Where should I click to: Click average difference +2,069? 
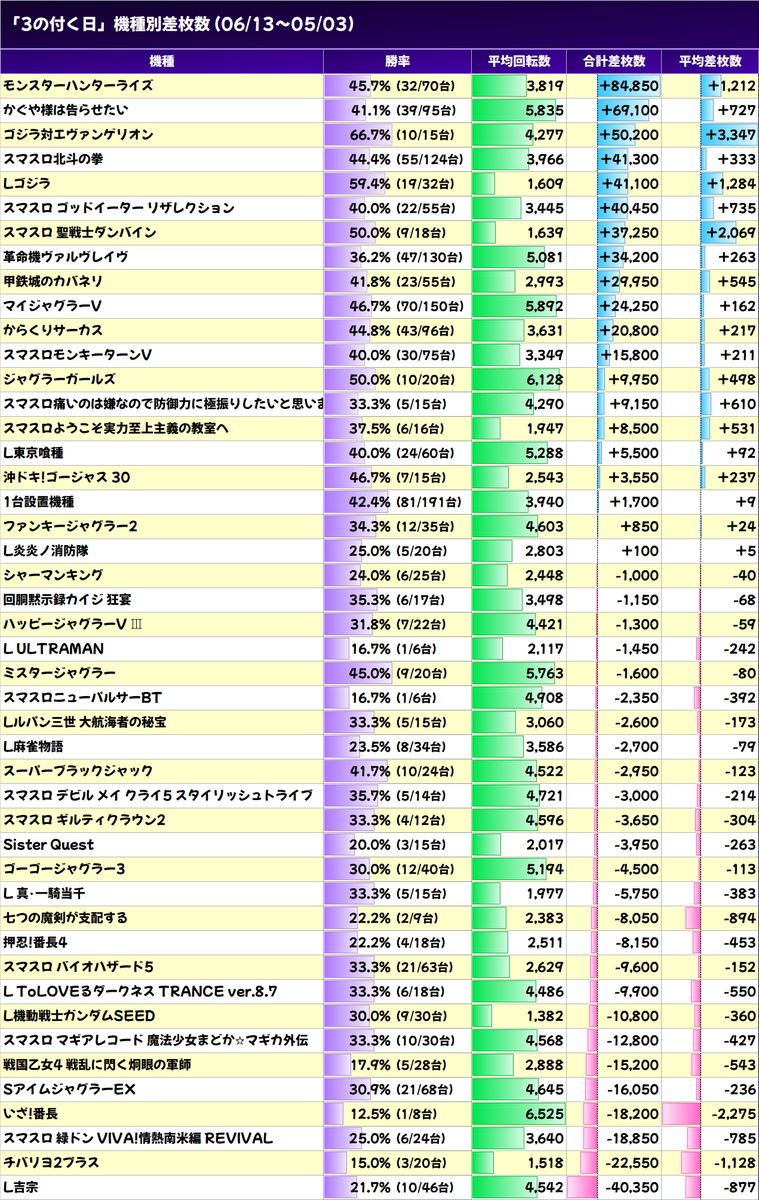pos(730,233)
